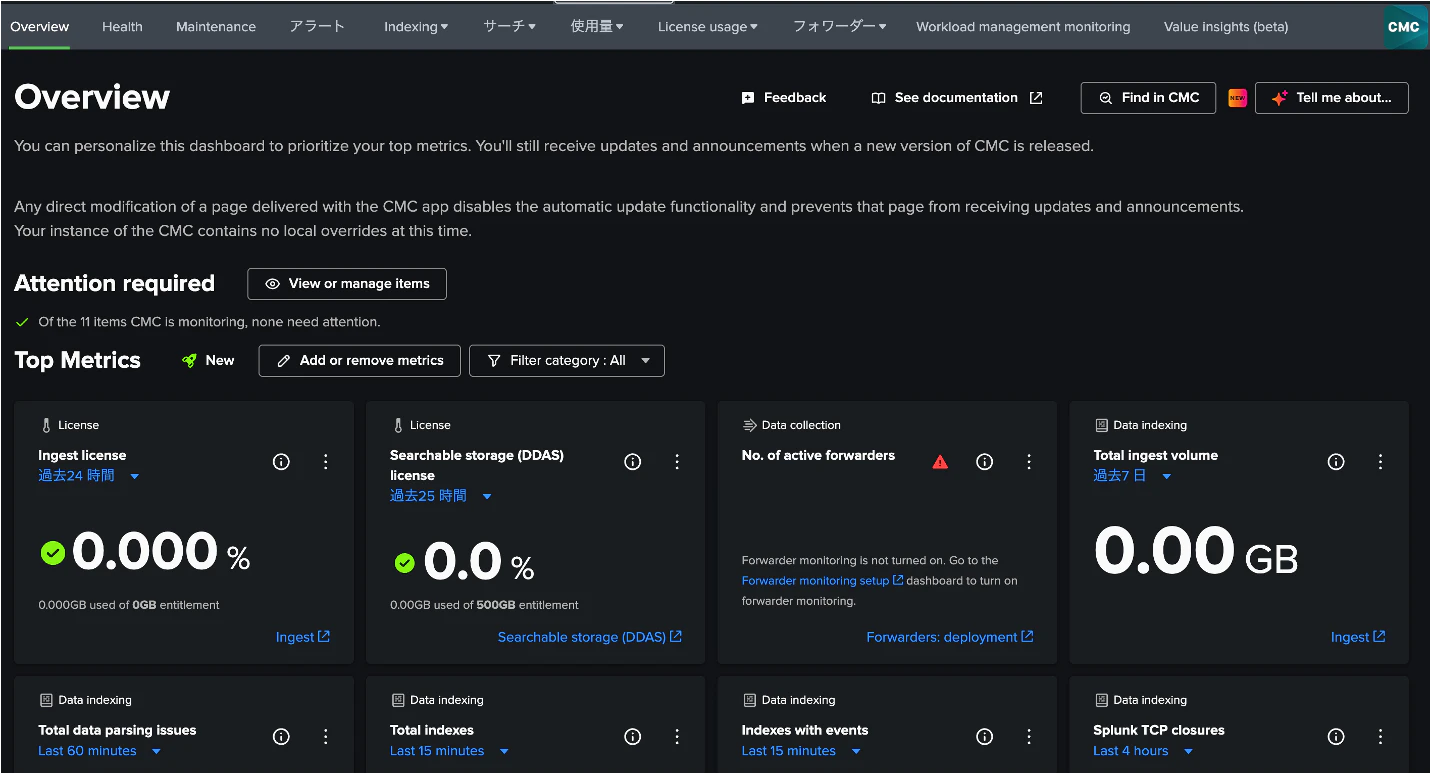
Task: Show info for Total data parsing issues
Action: [x=281, y=737]
